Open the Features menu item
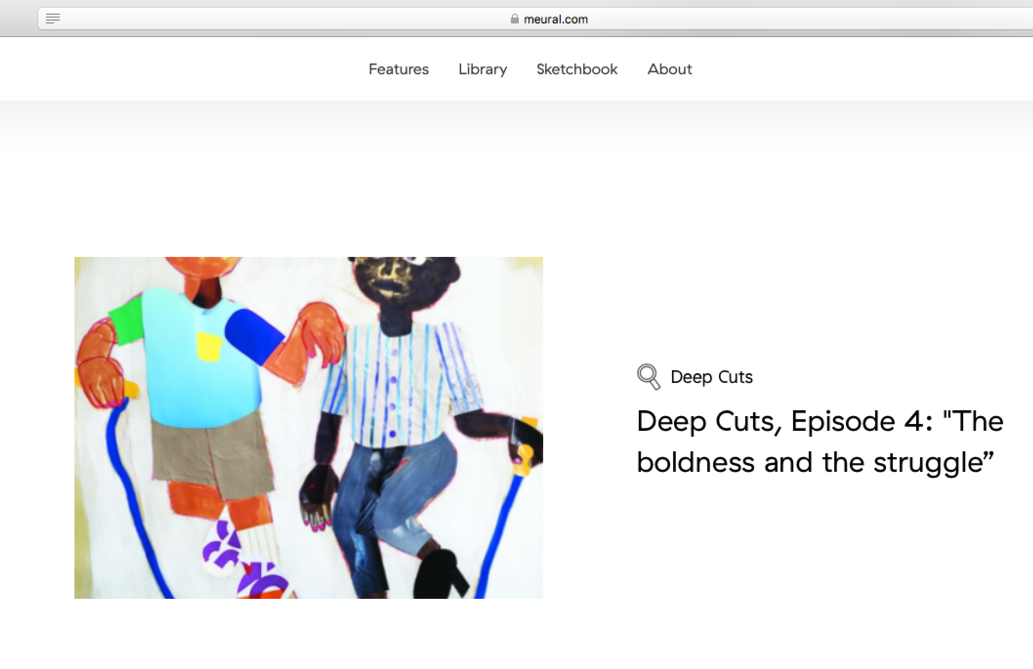 [399, 69]
